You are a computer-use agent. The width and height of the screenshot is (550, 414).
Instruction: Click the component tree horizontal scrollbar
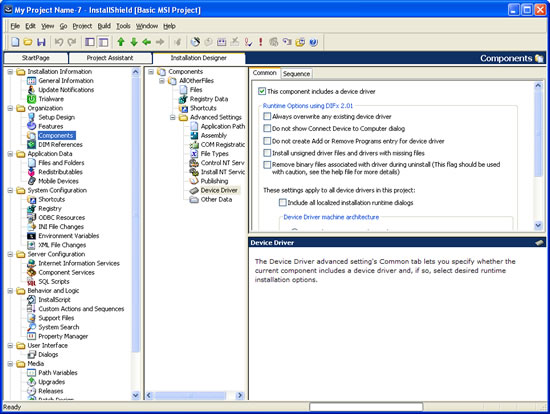[190, 395]
